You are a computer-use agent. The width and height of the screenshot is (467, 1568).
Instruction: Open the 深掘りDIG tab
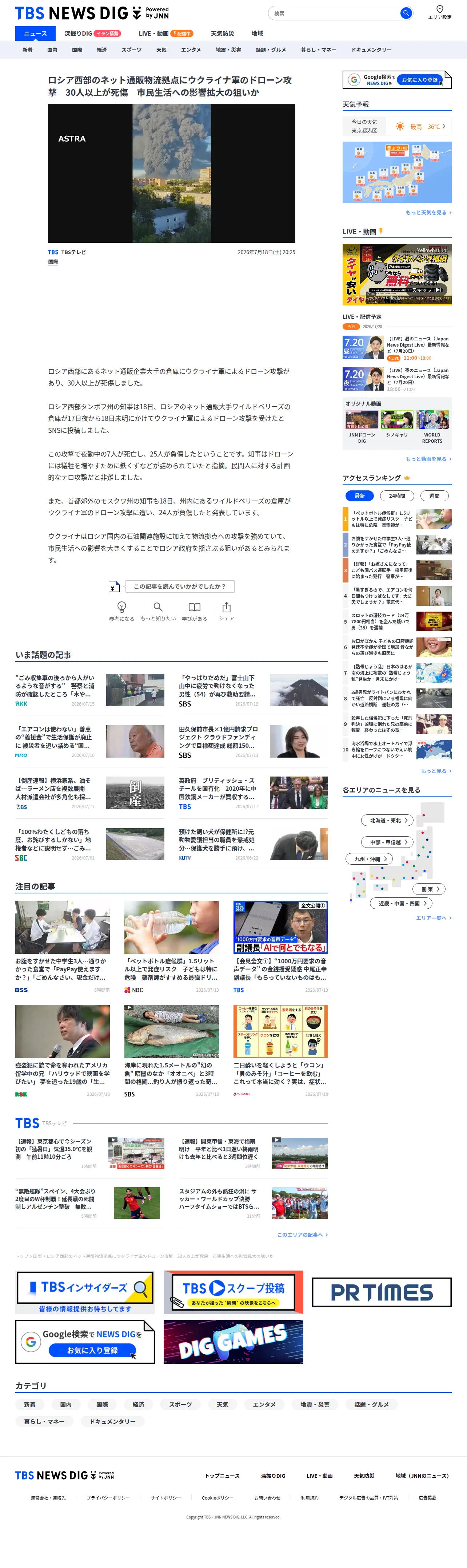pyautogui.click(x=92, y=33)
